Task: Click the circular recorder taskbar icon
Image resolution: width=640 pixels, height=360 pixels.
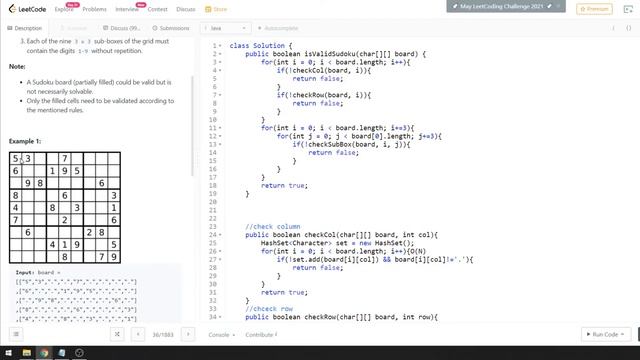Action: coord(79,353)
